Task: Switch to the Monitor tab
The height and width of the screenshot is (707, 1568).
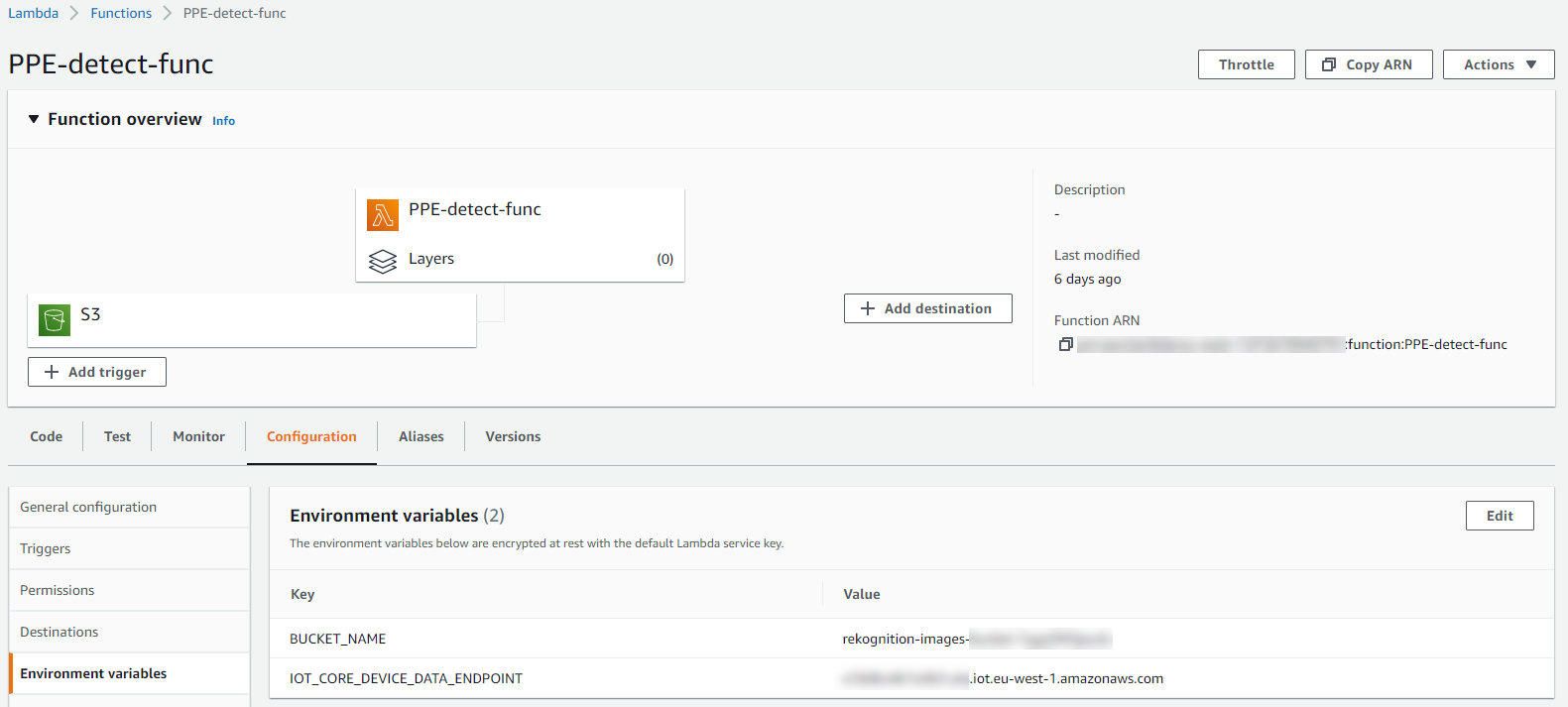Action: [198, 436]
